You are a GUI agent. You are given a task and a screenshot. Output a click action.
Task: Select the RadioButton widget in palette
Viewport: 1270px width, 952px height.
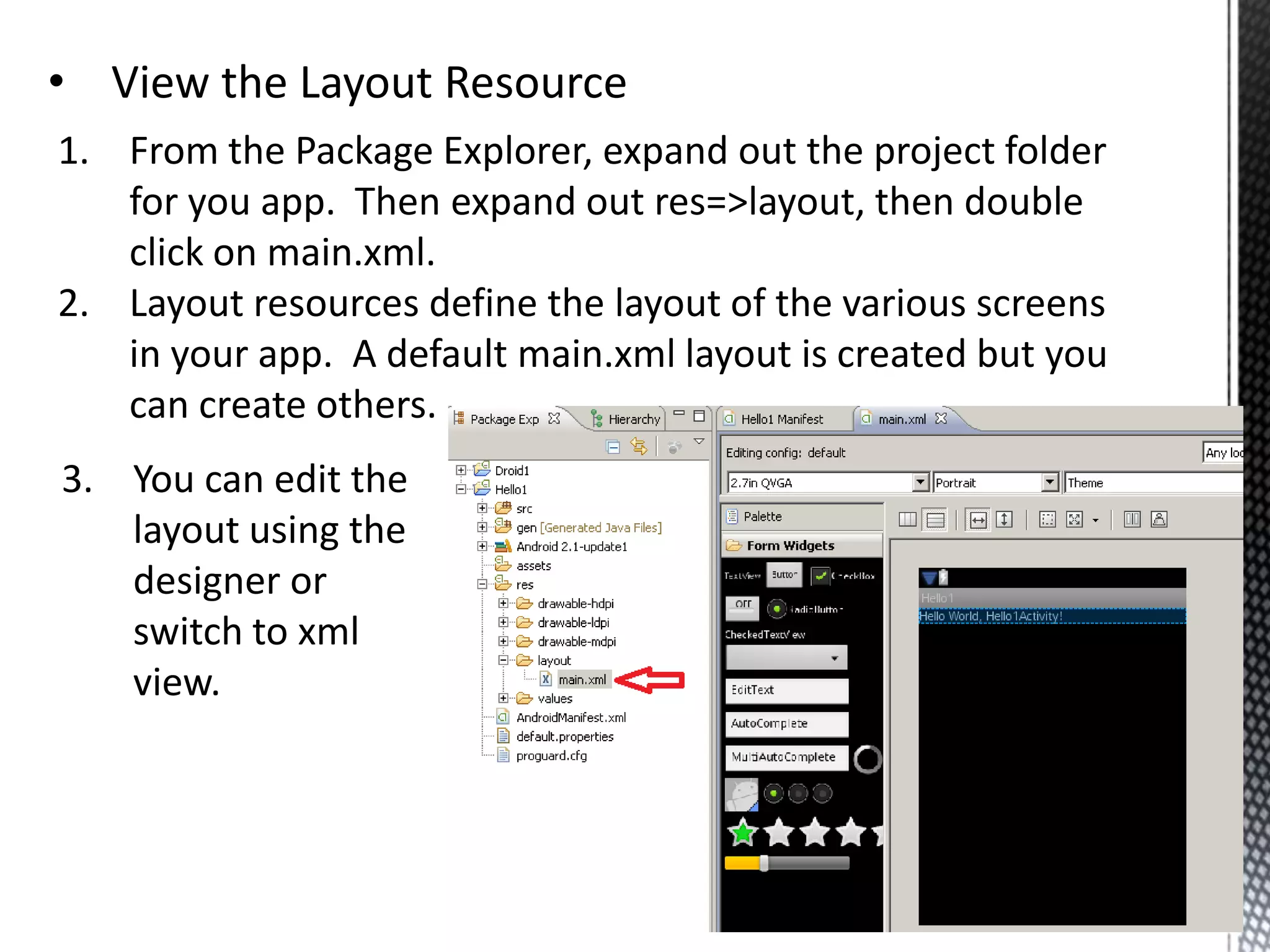777,609
